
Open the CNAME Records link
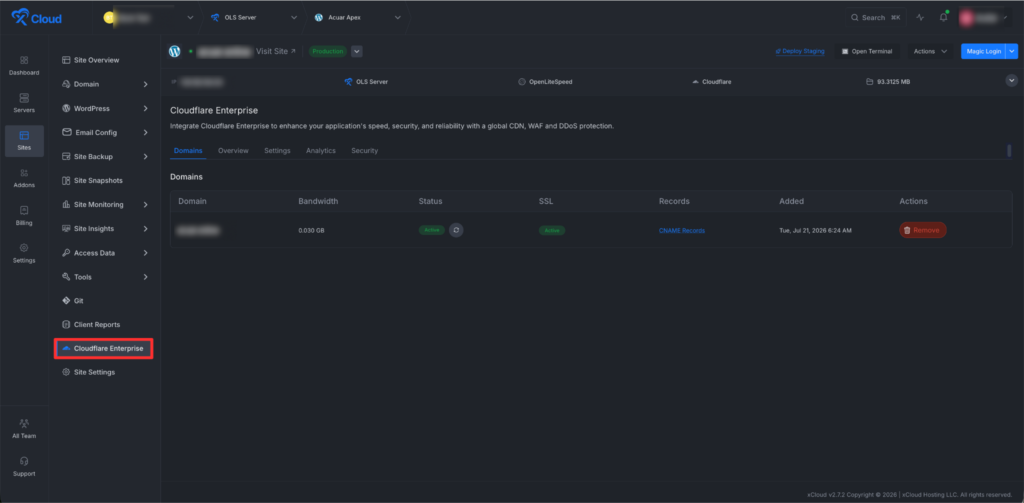click(682, 231)
